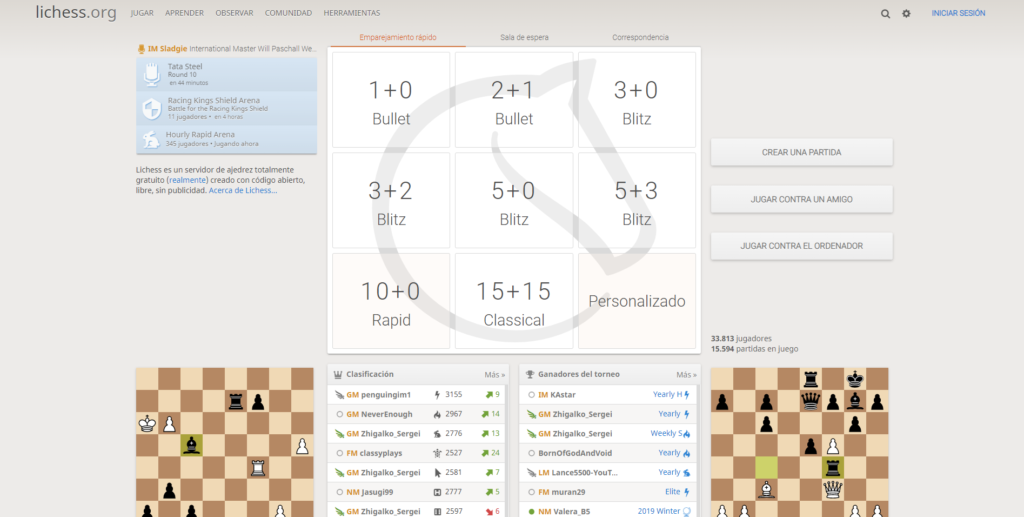Click the trophy icon beside Ganadores del torneo

pyautogui.click(x=530, y=375)
